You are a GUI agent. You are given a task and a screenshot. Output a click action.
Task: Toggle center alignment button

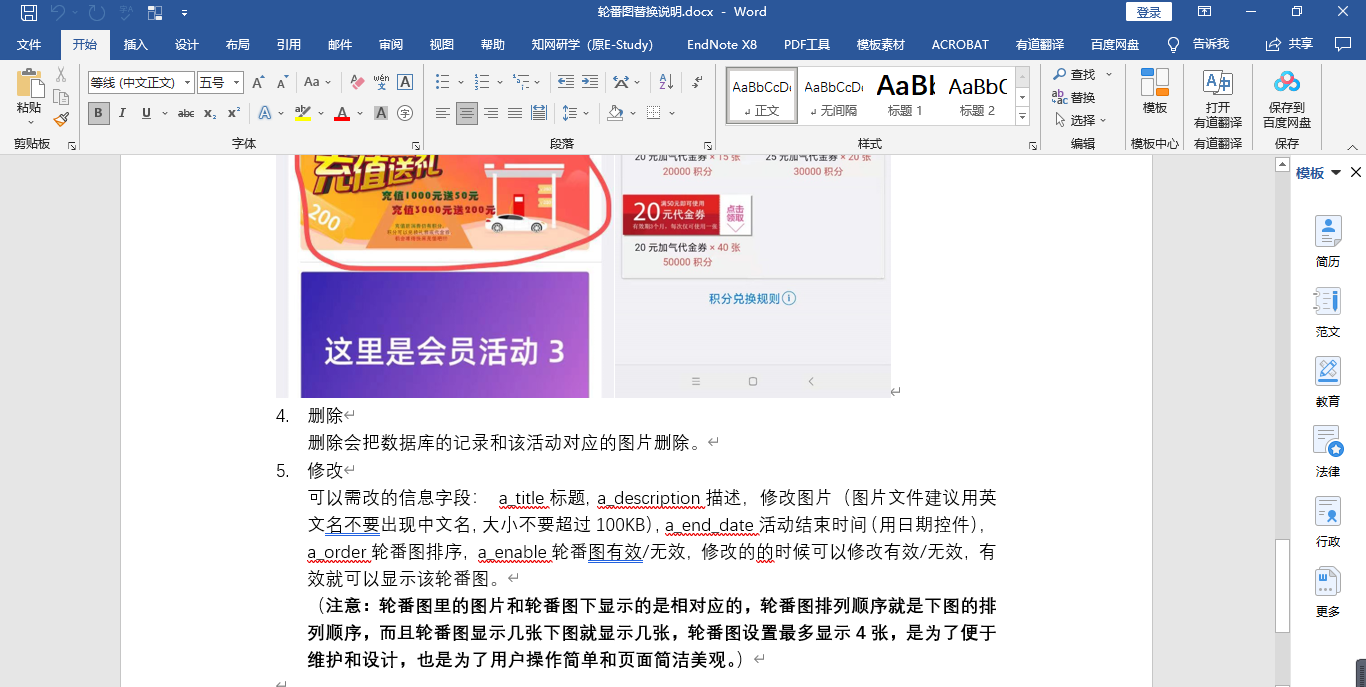467,113
